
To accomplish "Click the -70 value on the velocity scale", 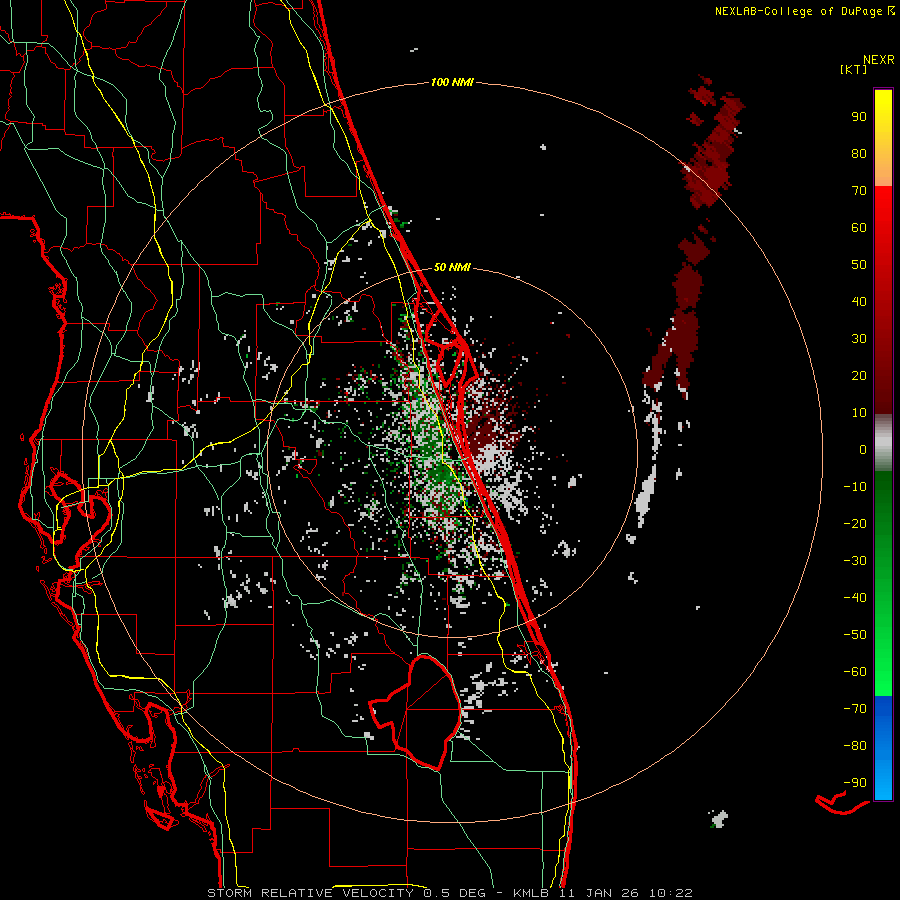I will (x=855, y=708).
